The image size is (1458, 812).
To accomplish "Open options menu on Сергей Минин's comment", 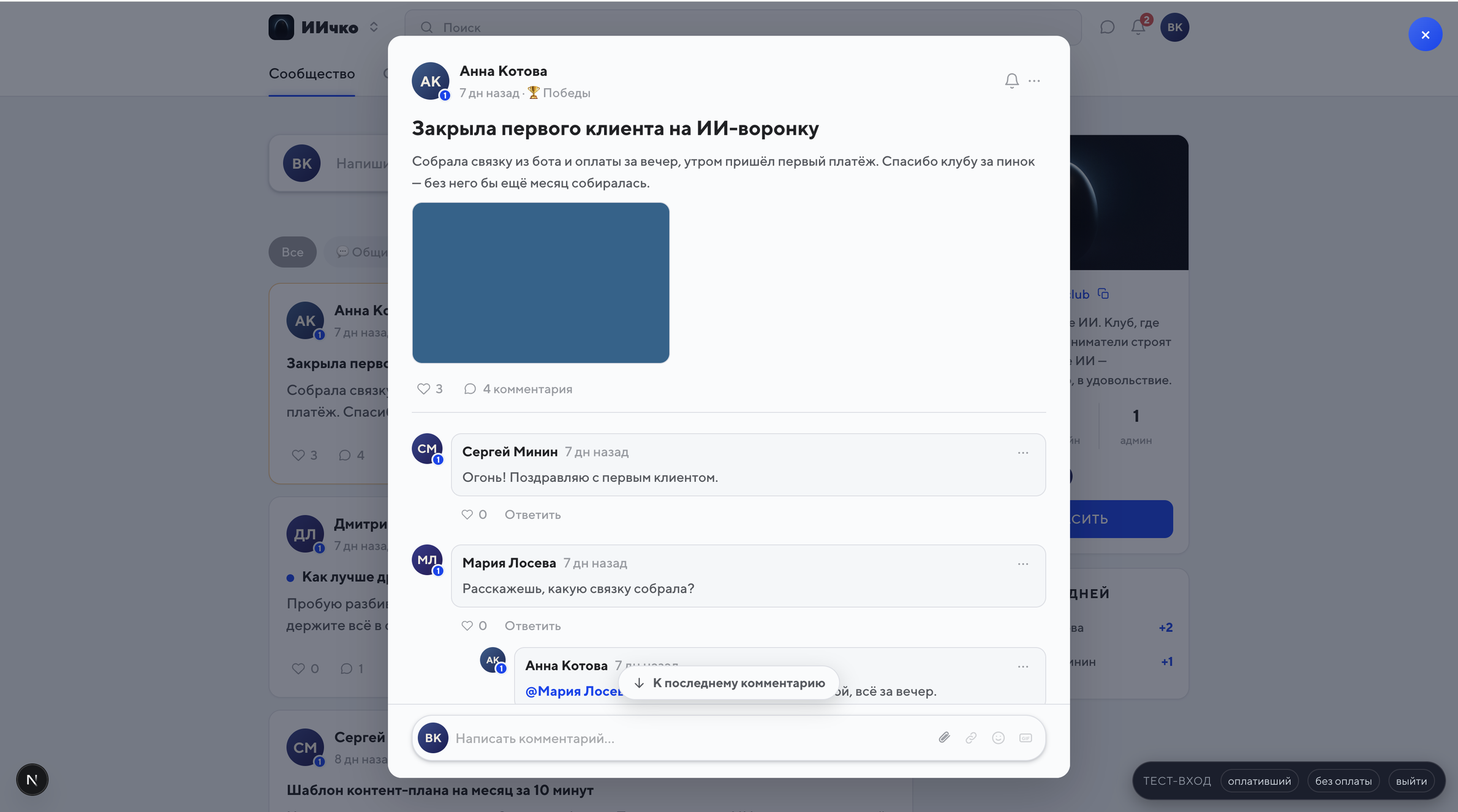I will pyautogui.click(x=1023, y=453).
